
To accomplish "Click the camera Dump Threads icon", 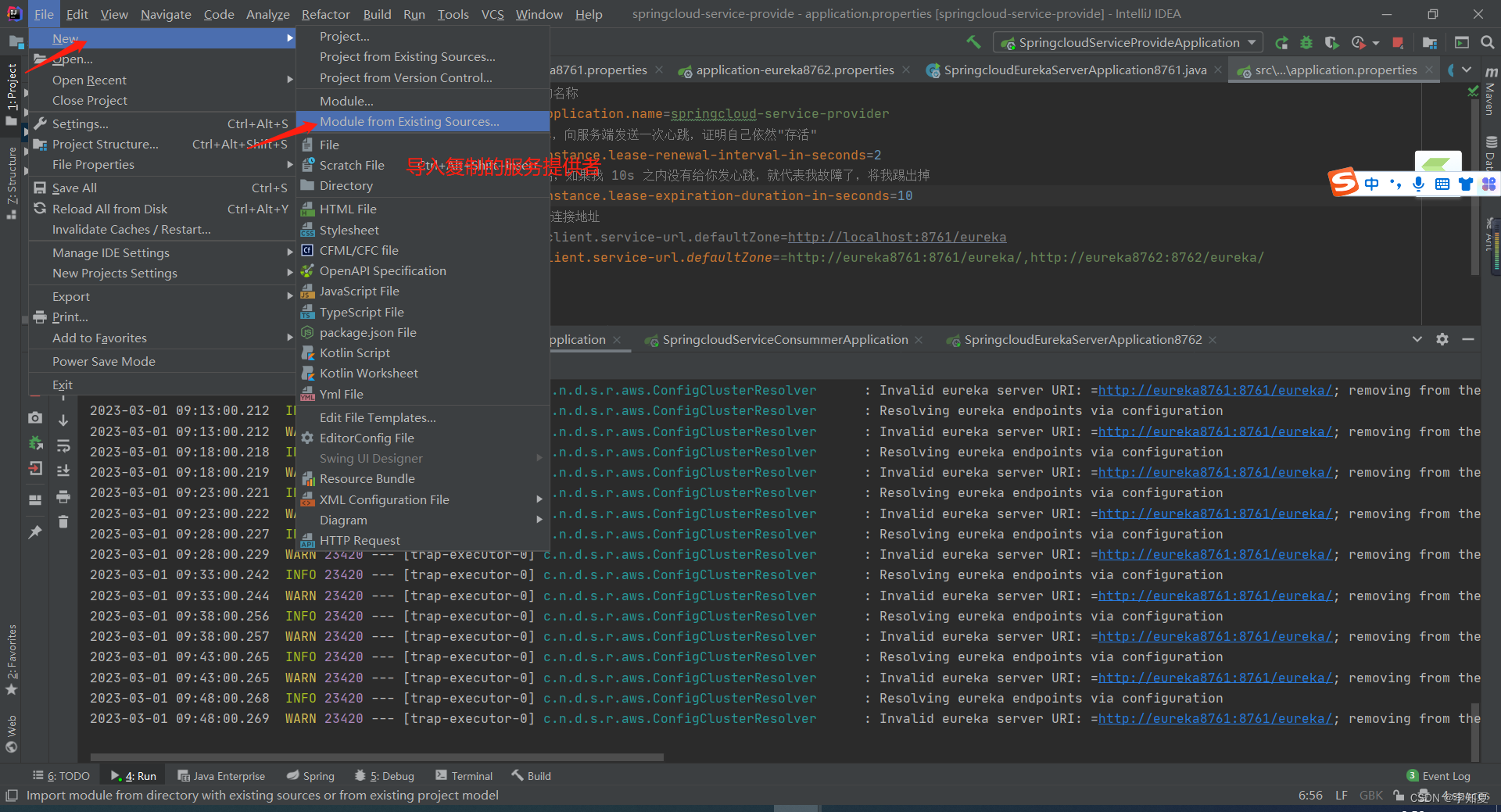I will click(35, 418).
